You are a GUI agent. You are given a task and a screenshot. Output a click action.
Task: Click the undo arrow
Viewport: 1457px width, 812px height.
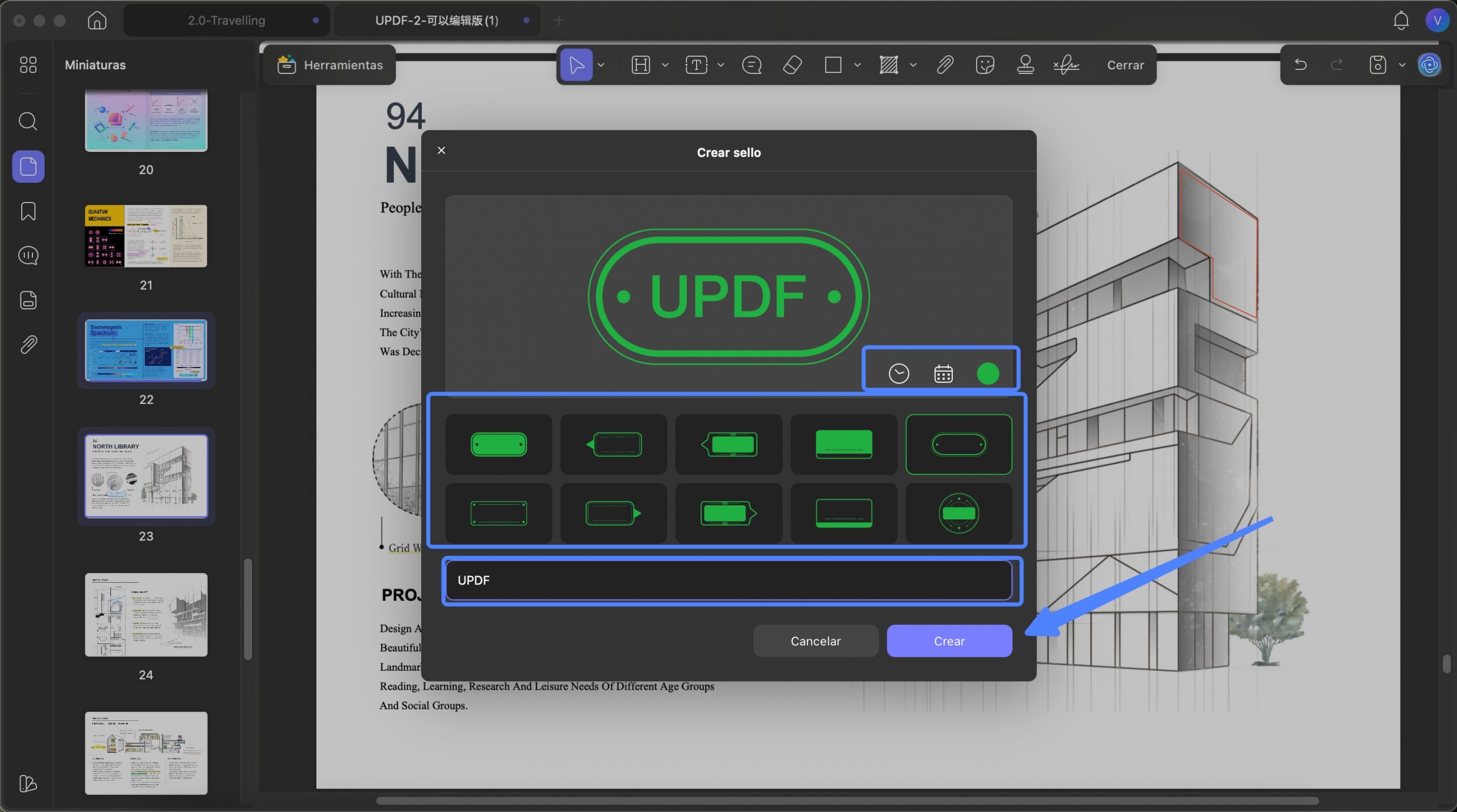(1300, 65)
